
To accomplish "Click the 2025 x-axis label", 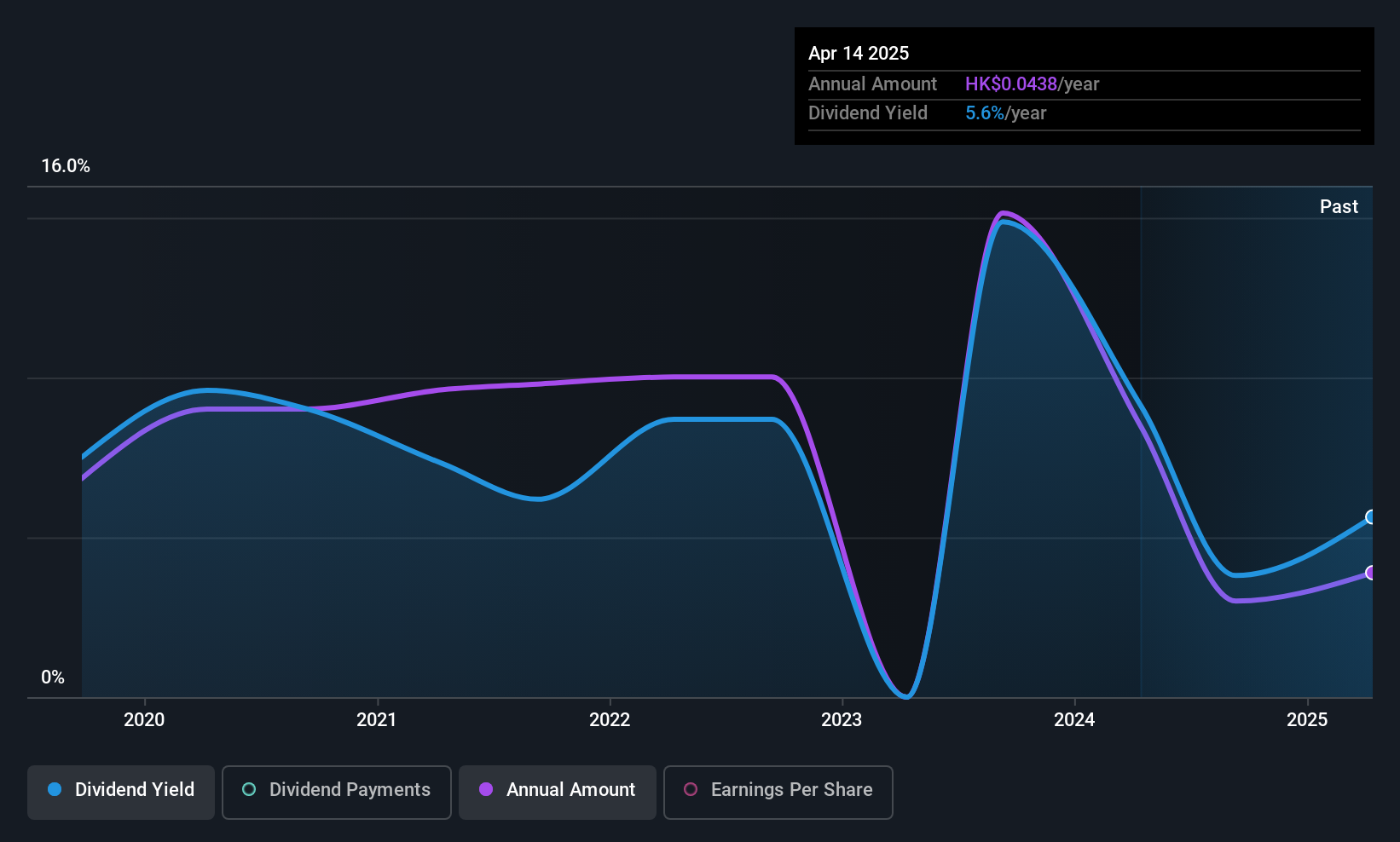I will [x=1307, y=719].
